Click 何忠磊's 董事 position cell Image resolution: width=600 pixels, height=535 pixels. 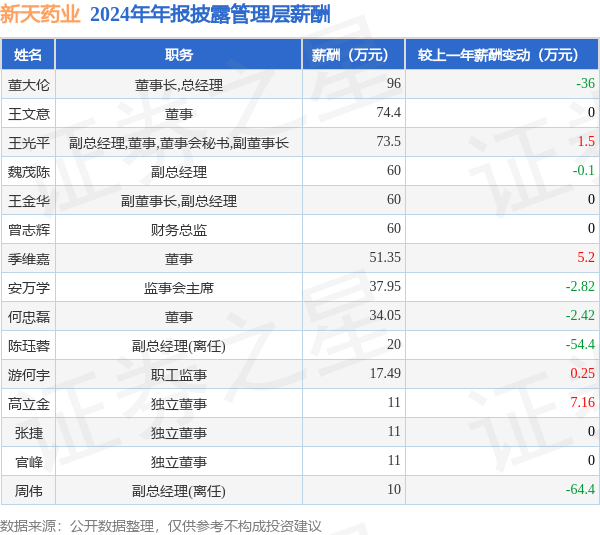179,317
